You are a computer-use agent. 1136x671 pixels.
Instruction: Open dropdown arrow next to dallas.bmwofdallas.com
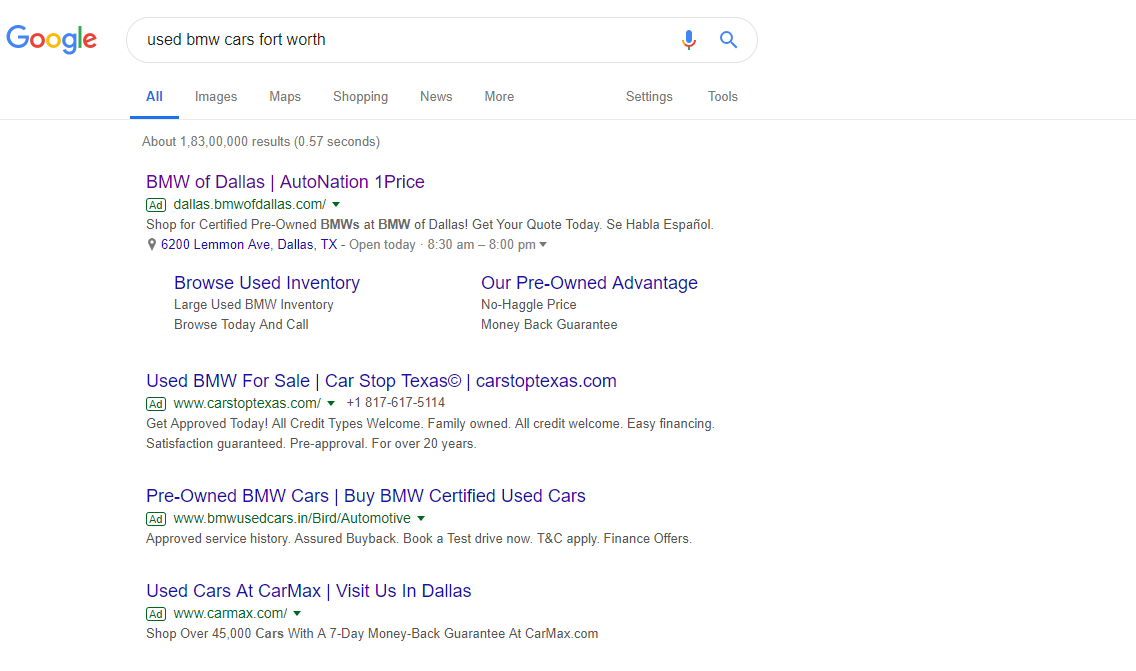coord(335,205)
